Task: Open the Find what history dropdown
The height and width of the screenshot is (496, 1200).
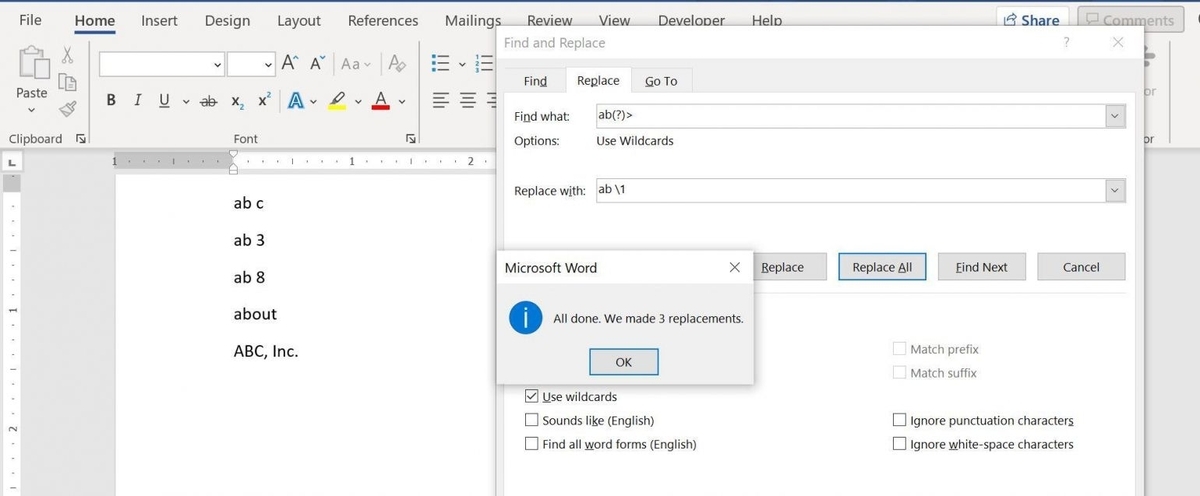Action: pos(1115,117)
